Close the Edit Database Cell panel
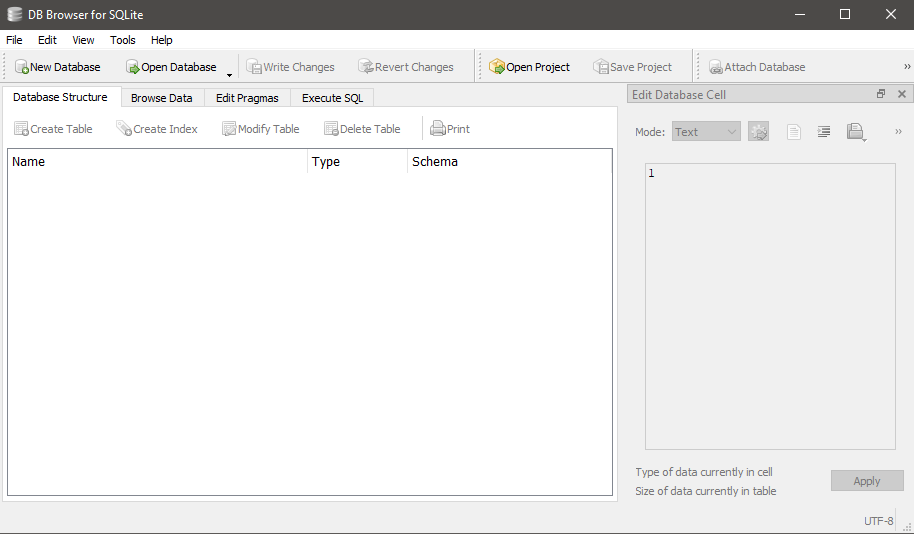This screenshot has height=534, width=914. click(x=901, y=94)
